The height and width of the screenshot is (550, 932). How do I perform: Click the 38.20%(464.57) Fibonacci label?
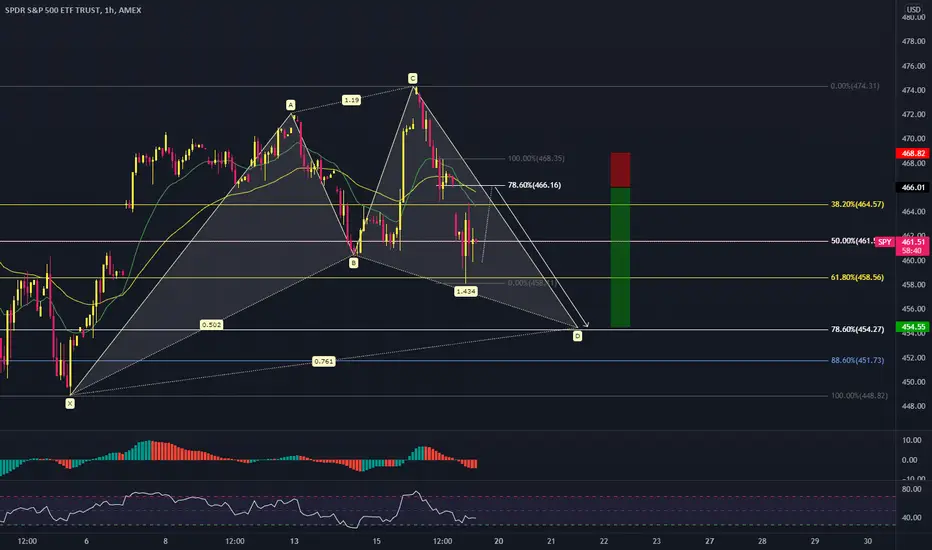coord(857,205)
